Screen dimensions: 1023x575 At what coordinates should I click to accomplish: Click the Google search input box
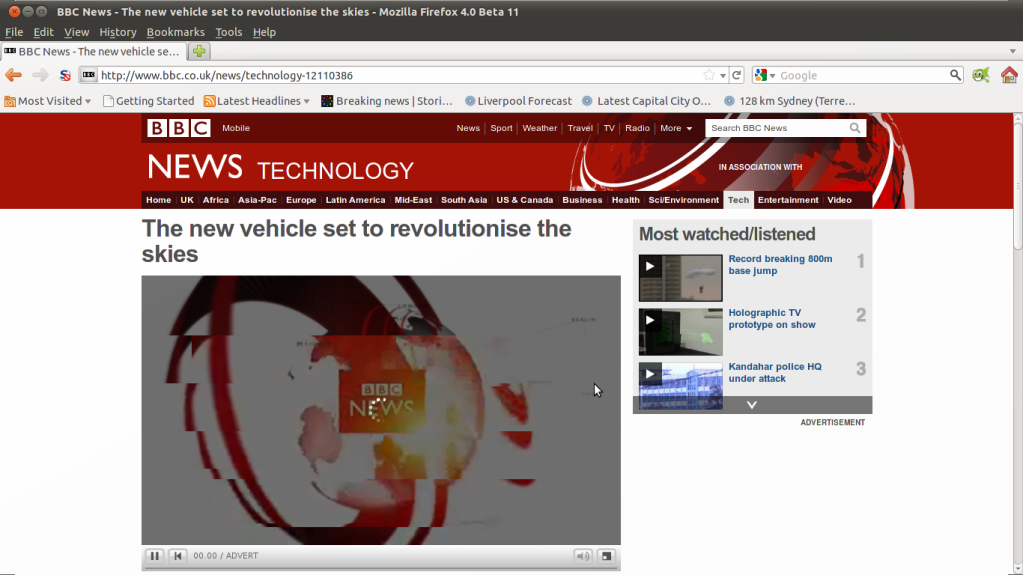click(863, 76)
